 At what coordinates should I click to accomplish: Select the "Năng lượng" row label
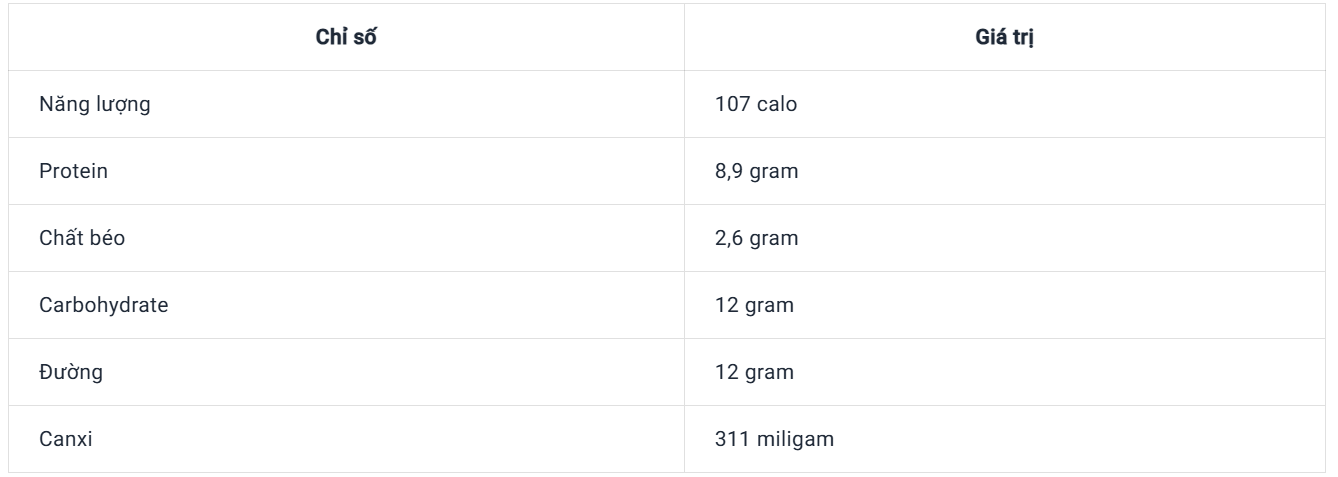tap(95, 104)
